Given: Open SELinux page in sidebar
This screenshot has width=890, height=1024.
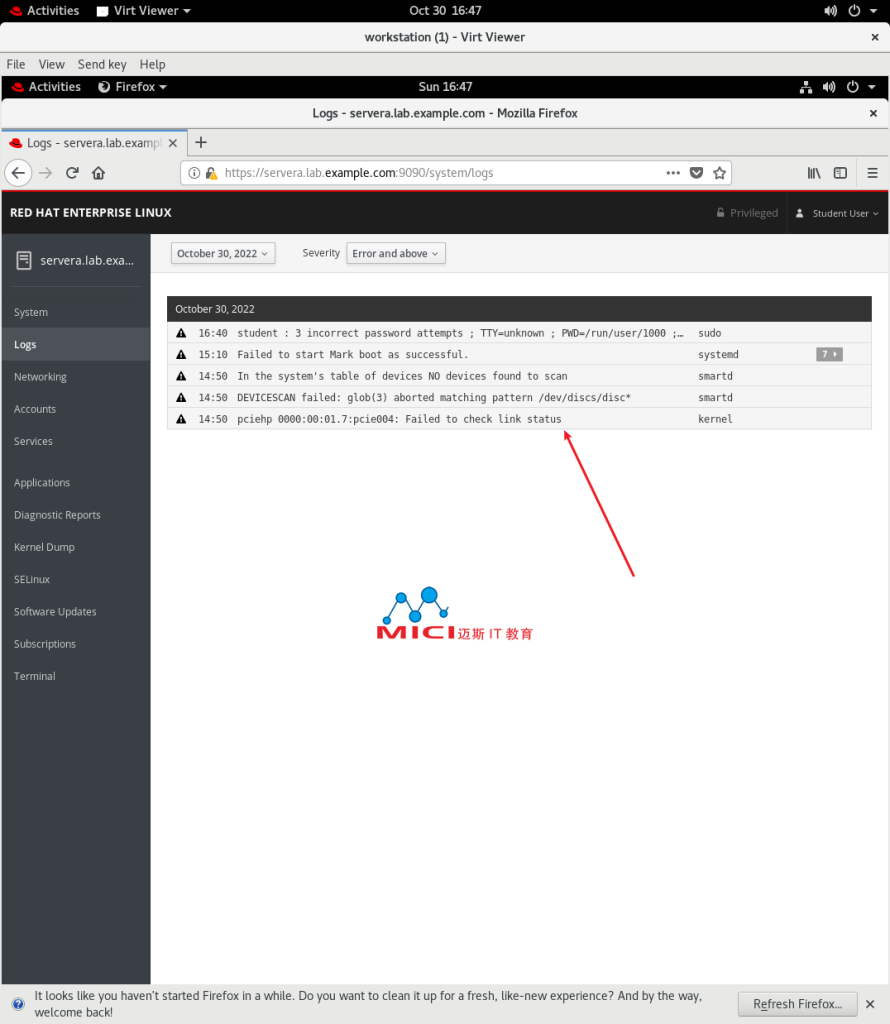Looking at the screenshot, I should (76, 579).
